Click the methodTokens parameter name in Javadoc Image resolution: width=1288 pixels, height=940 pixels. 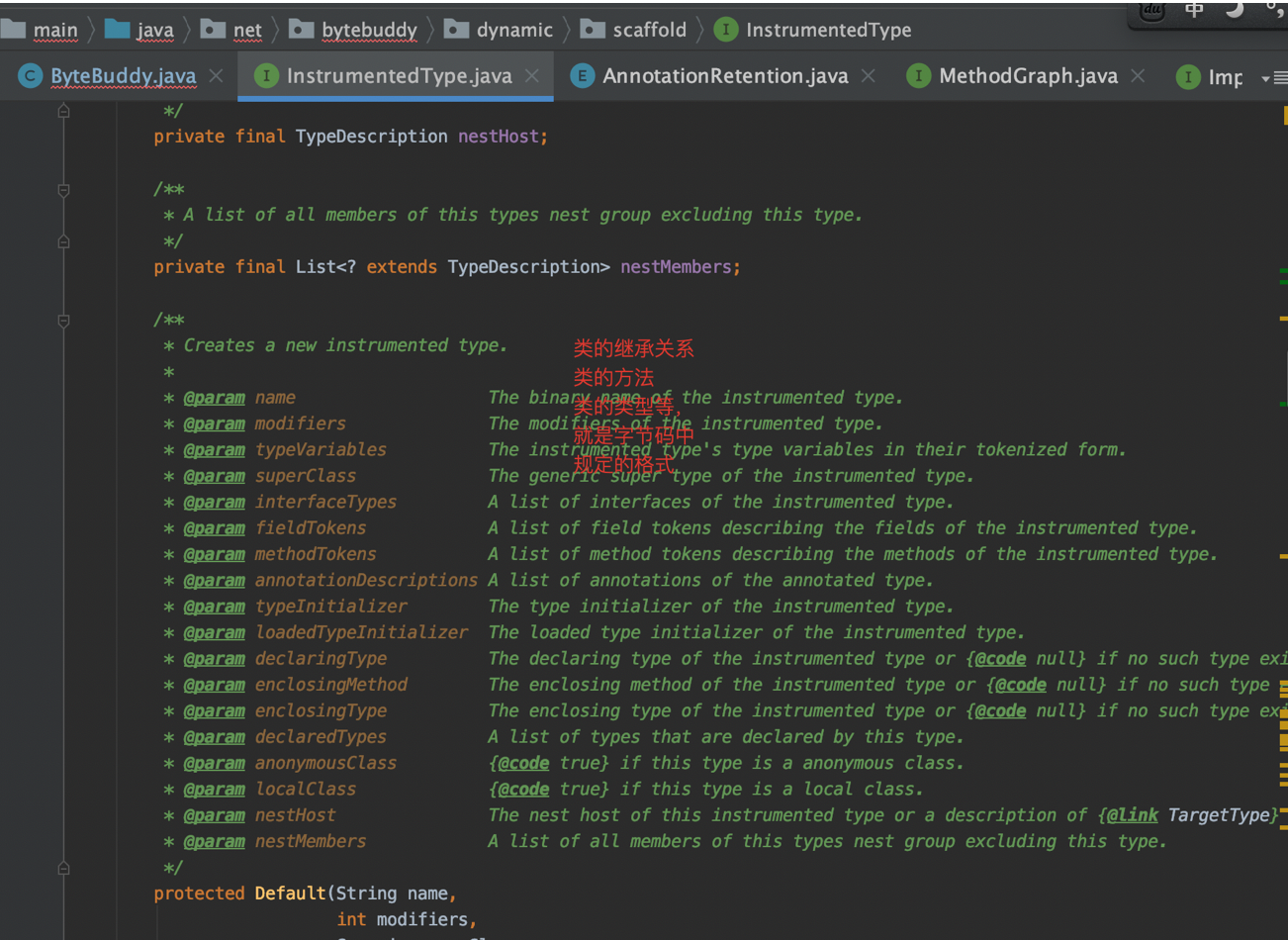coord(316,554)
